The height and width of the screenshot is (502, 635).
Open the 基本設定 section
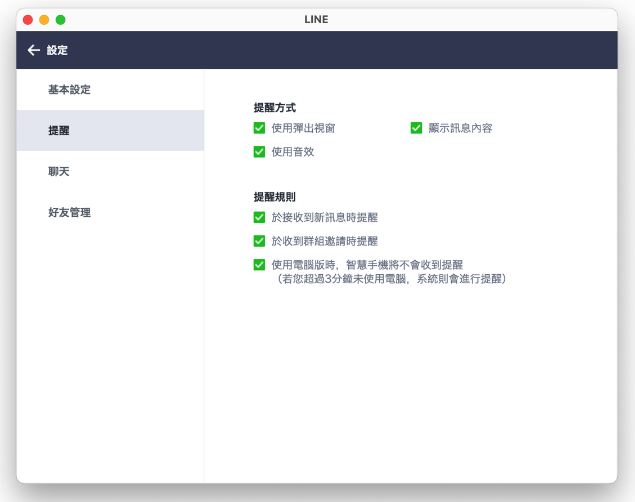(110, 89)
